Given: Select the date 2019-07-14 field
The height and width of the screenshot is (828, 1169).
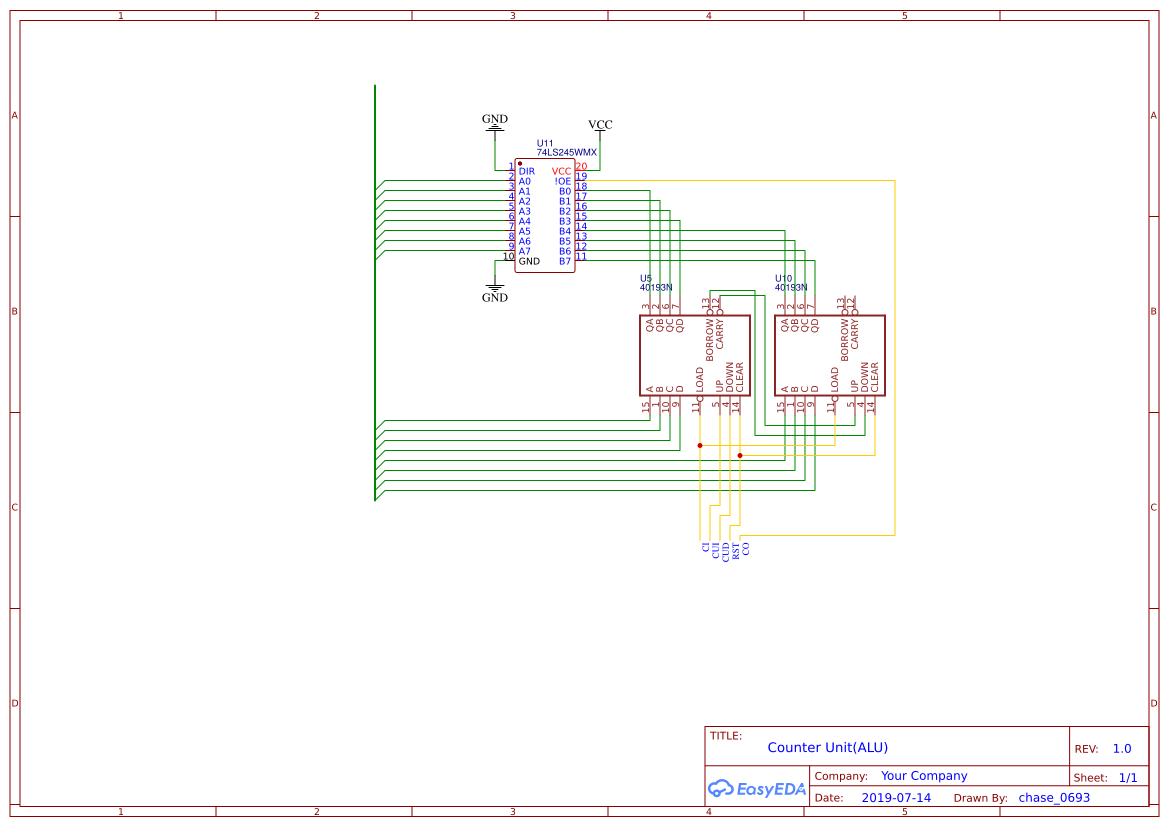Looking at the screenshot, I should [895, 798].
